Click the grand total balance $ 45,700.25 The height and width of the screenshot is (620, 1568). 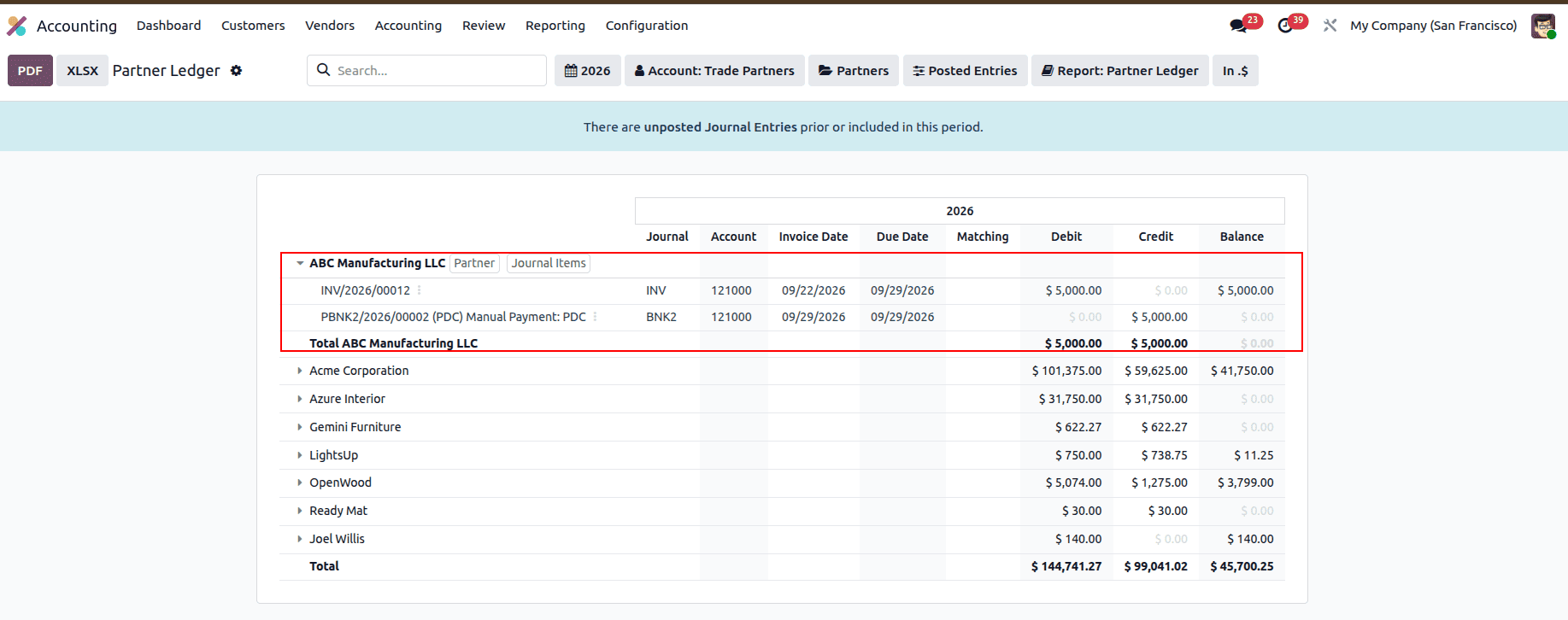tap(1242, 566)
